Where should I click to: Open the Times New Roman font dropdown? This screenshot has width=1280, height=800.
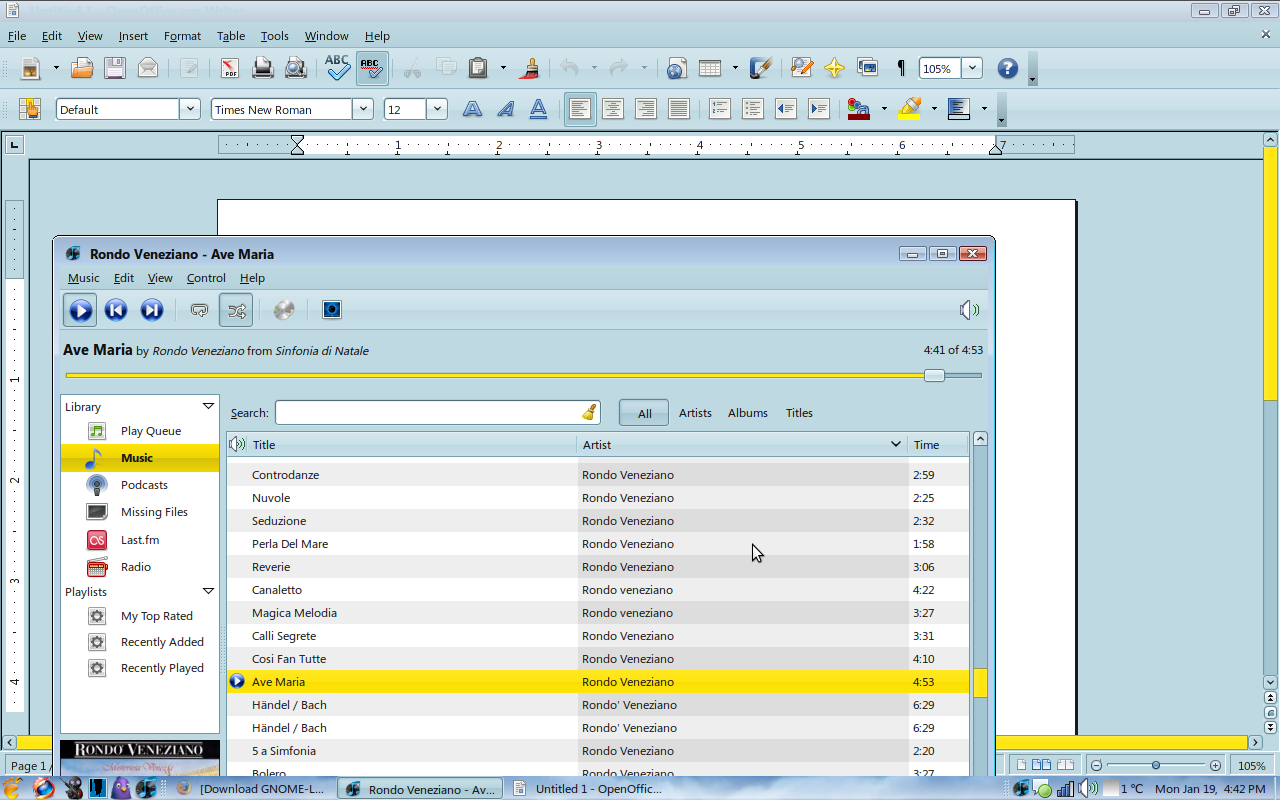pyautogui.click(x=363, y=109)
